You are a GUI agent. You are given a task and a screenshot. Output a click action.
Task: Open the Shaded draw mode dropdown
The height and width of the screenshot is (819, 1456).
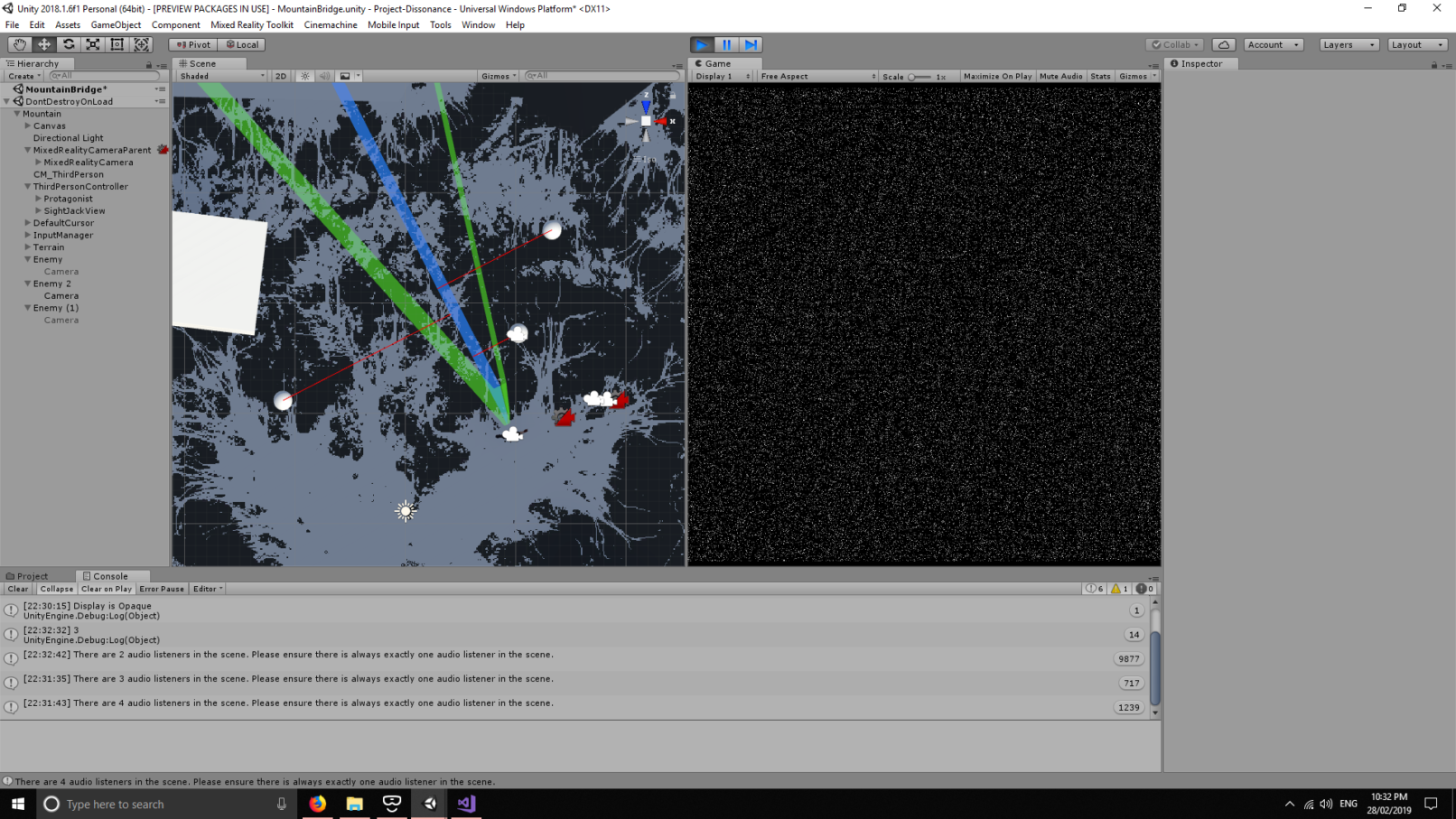tap(221, 76)
